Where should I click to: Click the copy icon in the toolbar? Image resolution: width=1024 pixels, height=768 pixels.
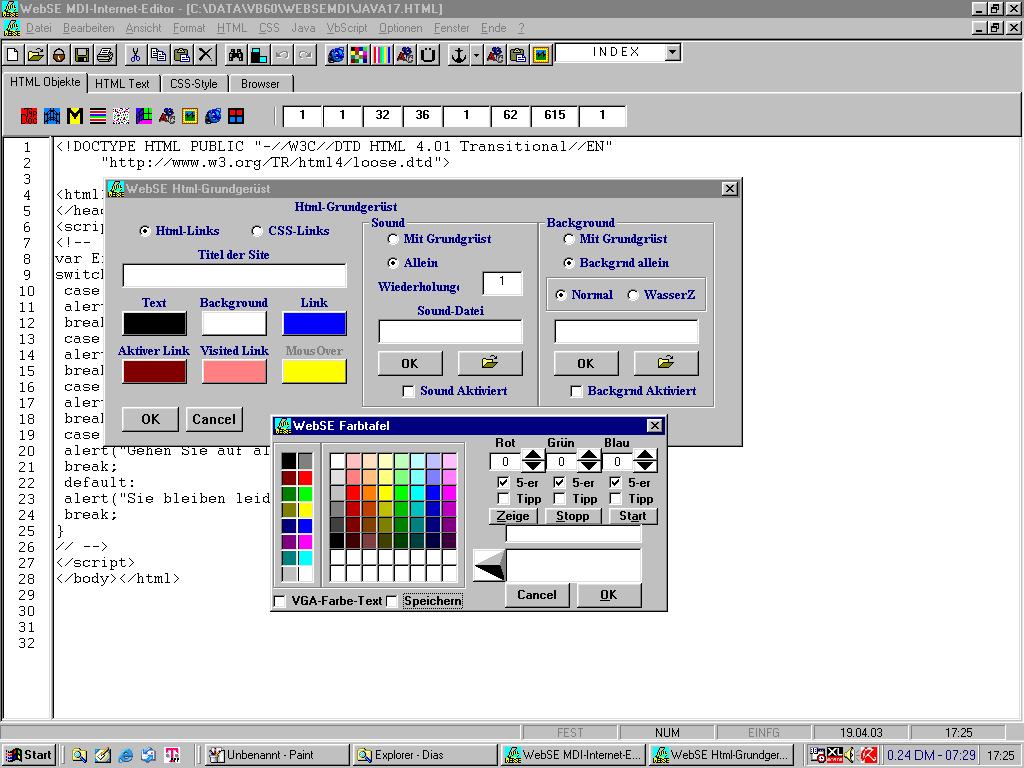click(x=158, y=55)
